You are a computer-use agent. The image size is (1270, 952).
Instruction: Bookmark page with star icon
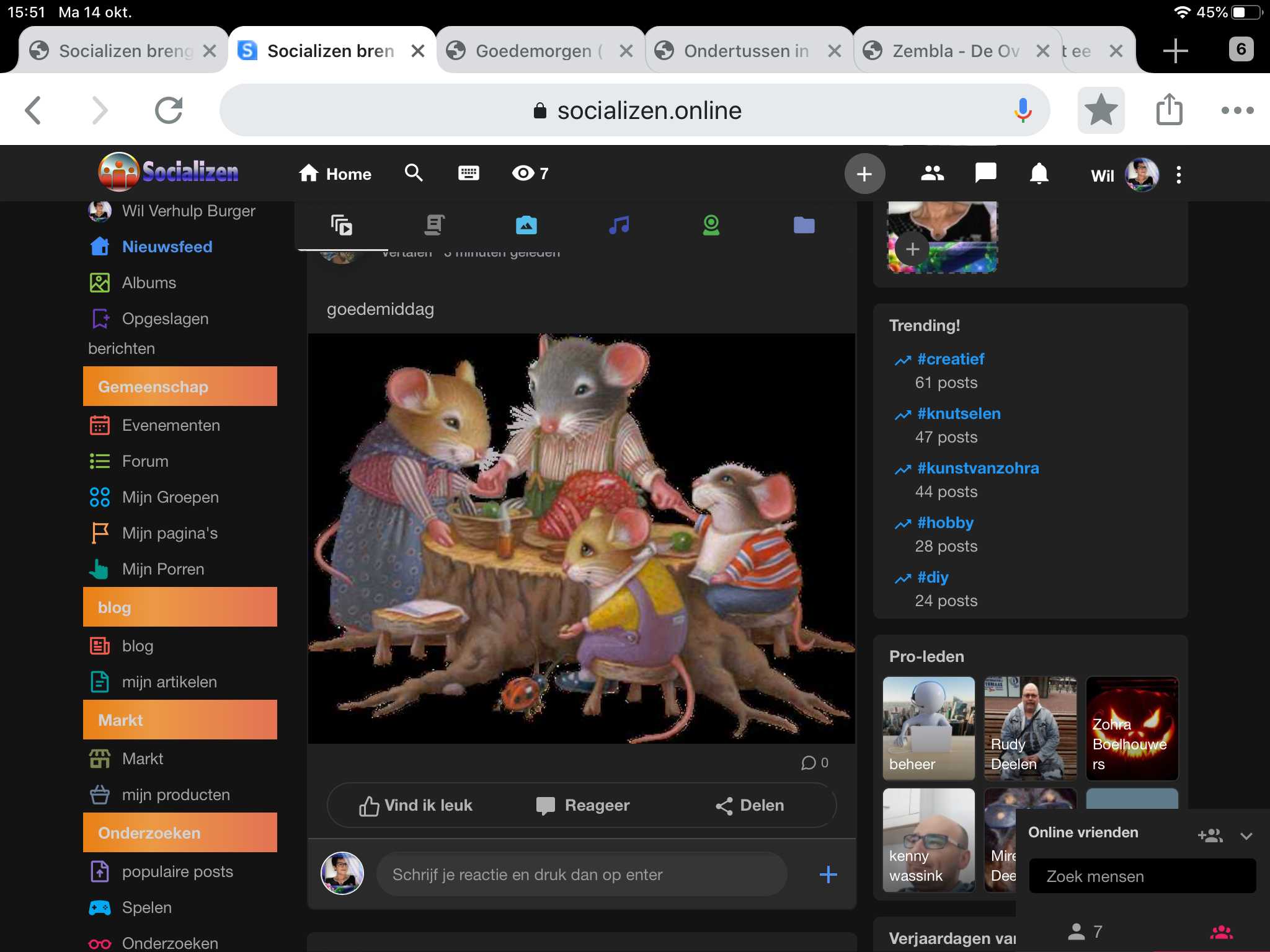[1101, 110]
